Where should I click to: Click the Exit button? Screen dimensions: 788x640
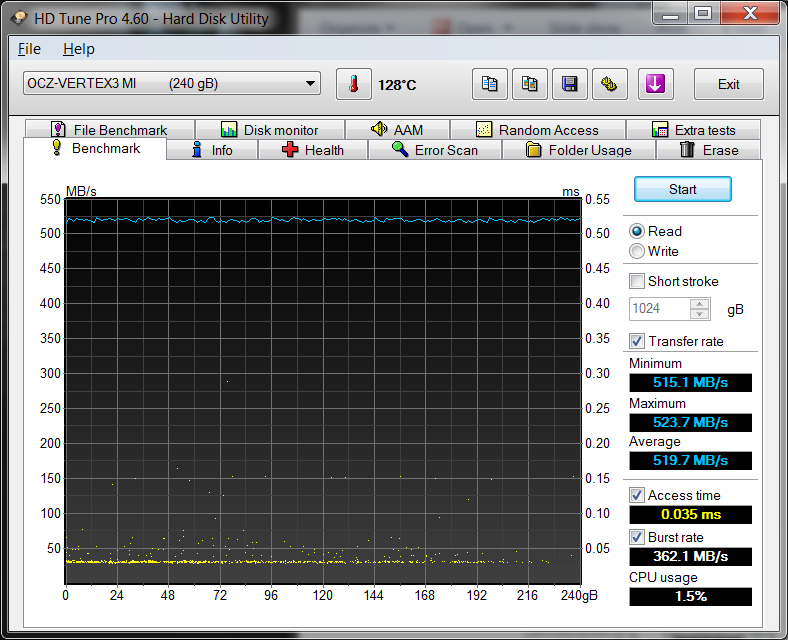point(728,85)
